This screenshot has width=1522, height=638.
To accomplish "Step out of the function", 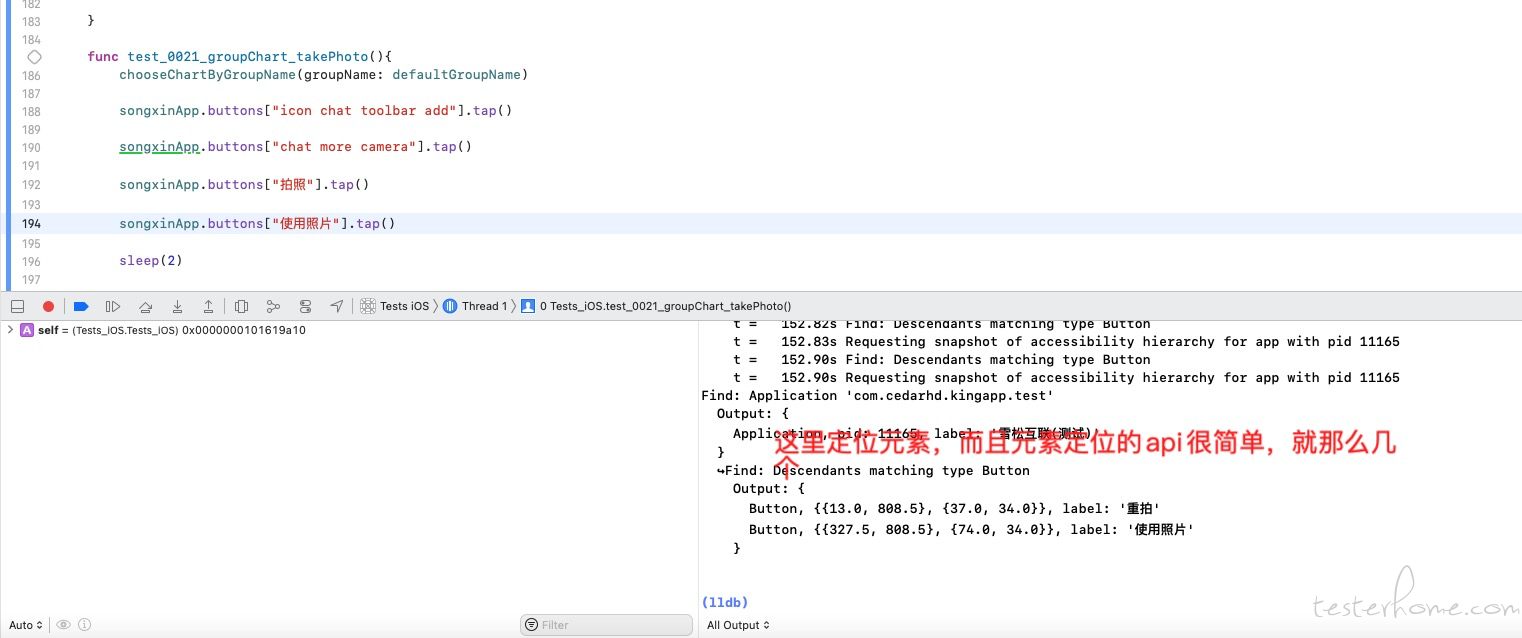I will tap(208, 306).
